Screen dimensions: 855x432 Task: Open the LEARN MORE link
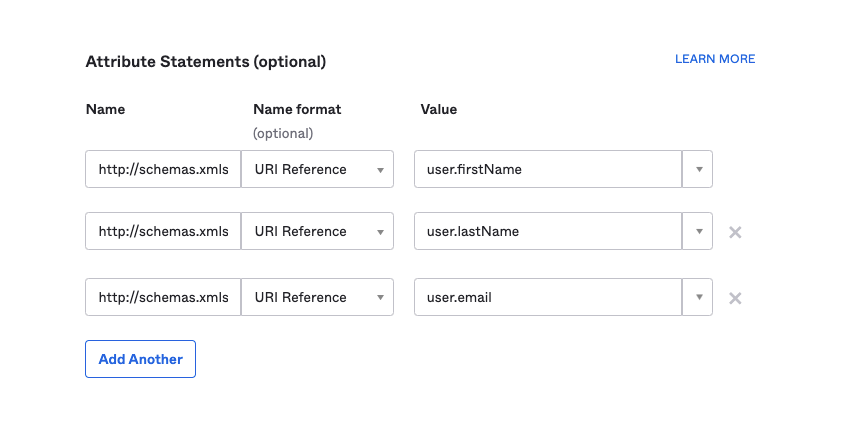(x=715, y=59)
